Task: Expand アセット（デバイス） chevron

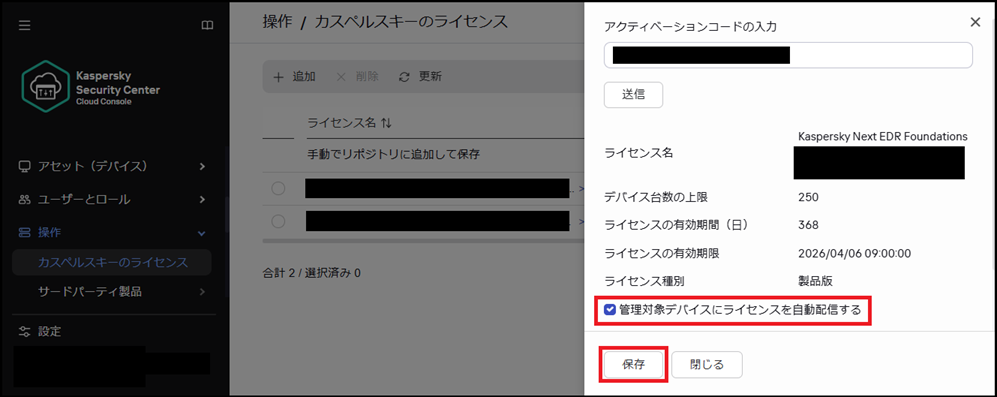Action: click(x=202, y=167)
